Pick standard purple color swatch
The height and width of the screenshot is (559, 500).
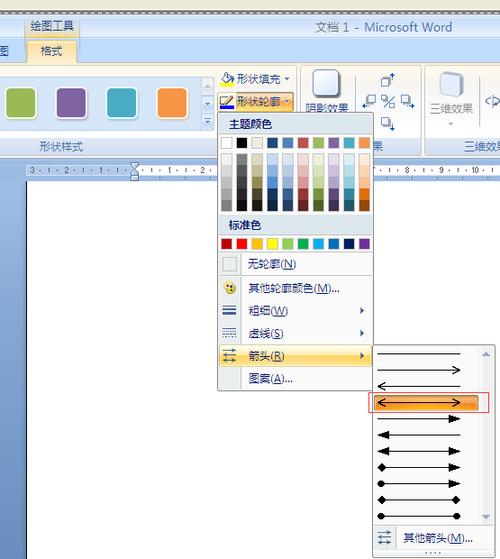(x=364, y=244)
